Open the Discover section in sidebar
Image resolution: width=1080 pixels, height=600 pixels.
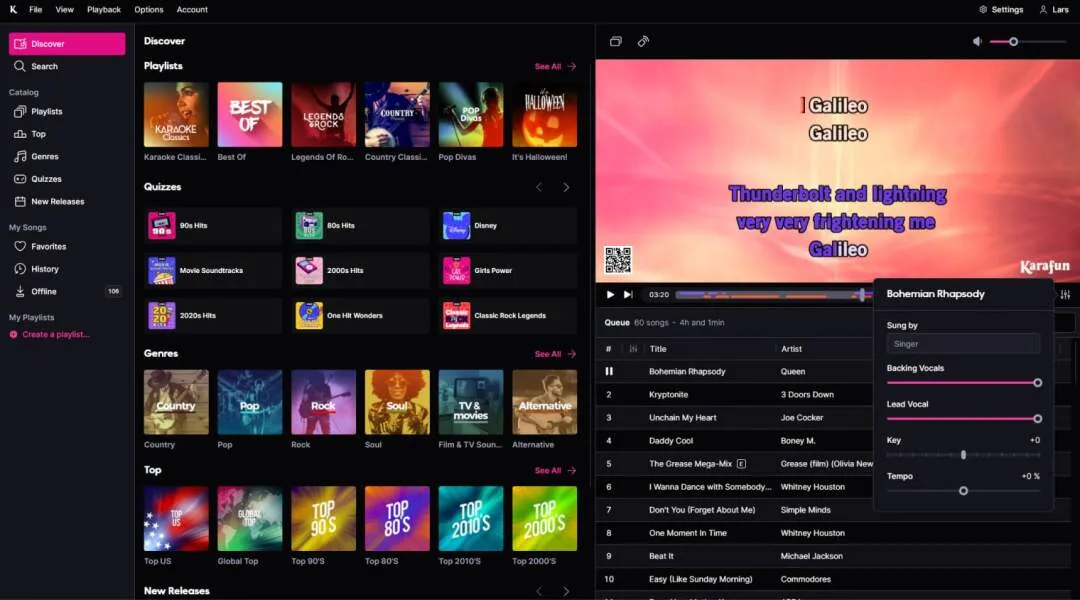(67, 43)
